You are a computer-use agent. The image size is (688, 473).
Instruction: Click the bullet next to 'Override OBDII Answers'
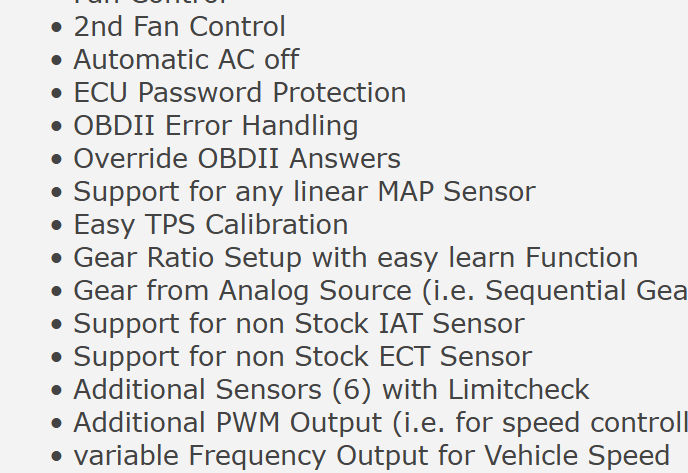click(x=57, y=160)
